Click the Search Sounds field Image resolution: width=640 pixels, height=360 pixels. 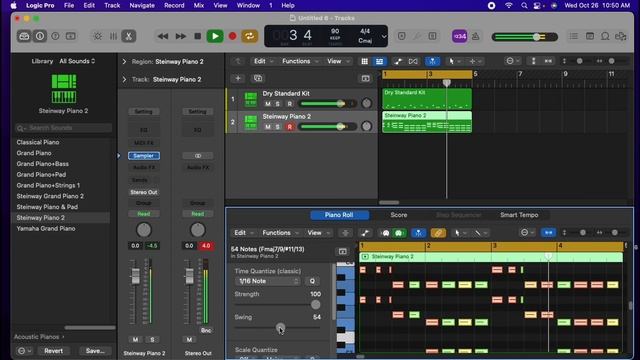pos(63,128)
